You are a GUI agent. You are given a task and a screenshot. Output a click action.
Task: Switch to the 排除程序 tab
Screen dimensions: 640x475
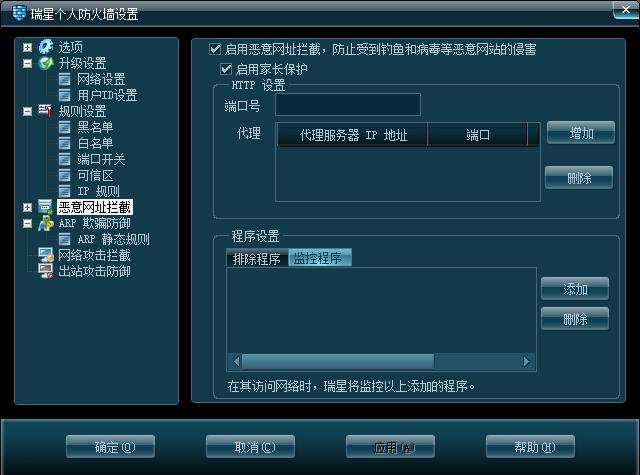257,259
